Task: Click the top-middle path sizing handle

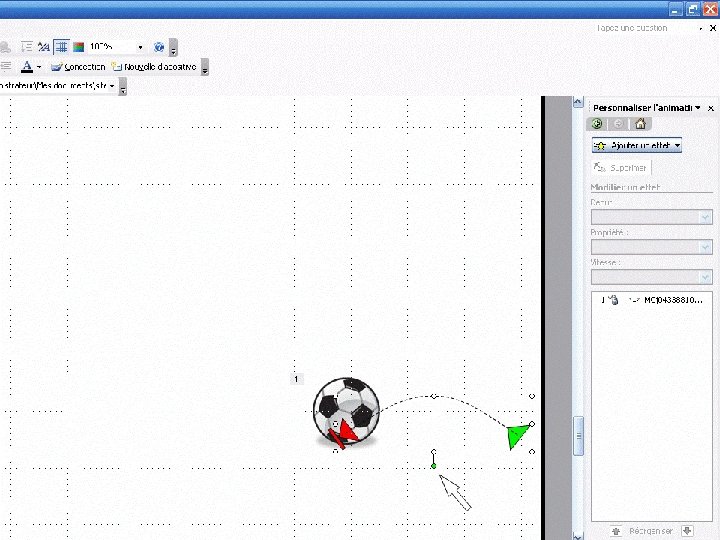Action: pos(433,396)
